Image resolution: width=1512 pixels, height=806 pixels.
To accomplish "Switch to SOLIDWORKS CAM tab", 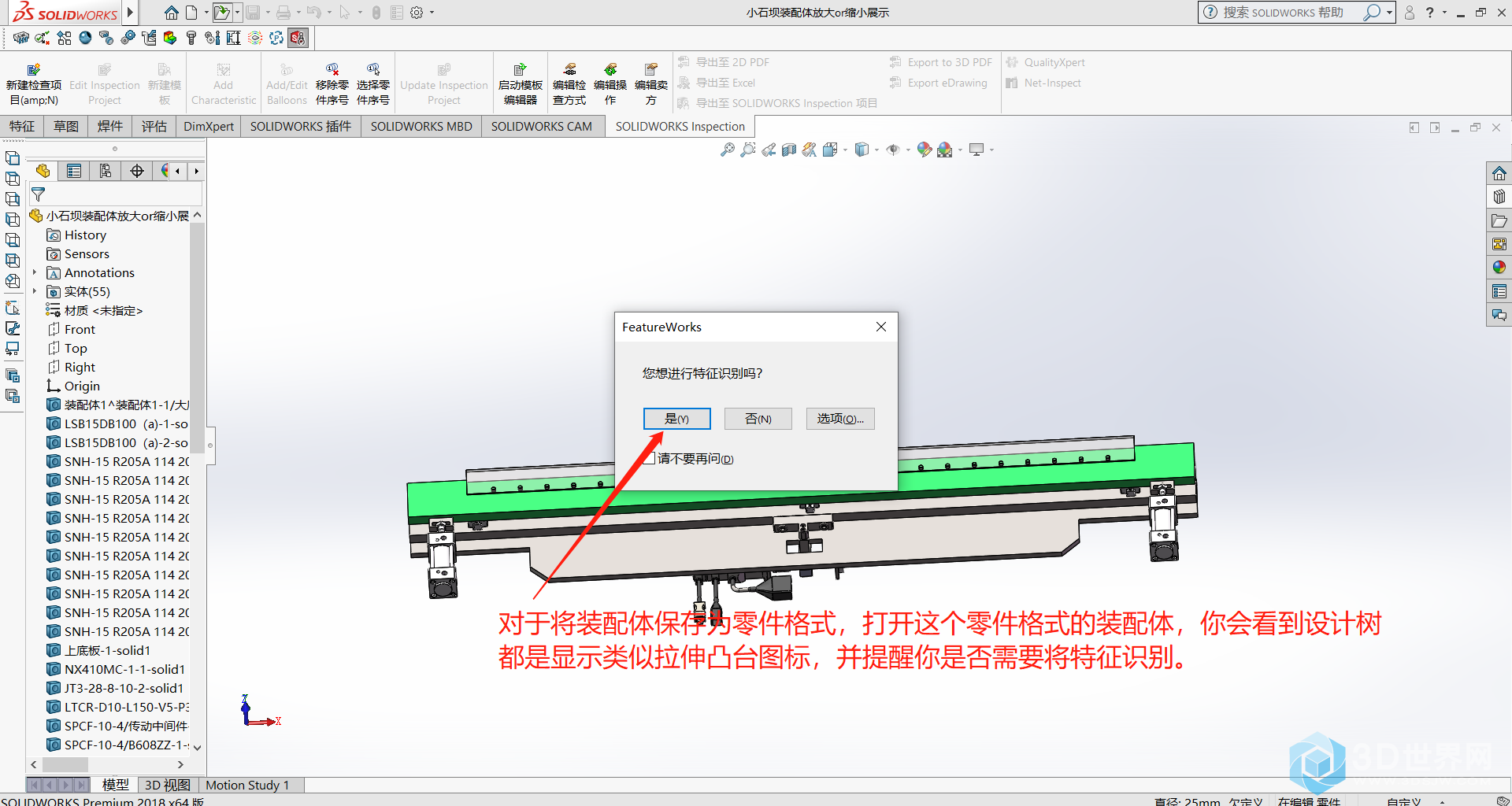I will (x=542, y=126).
